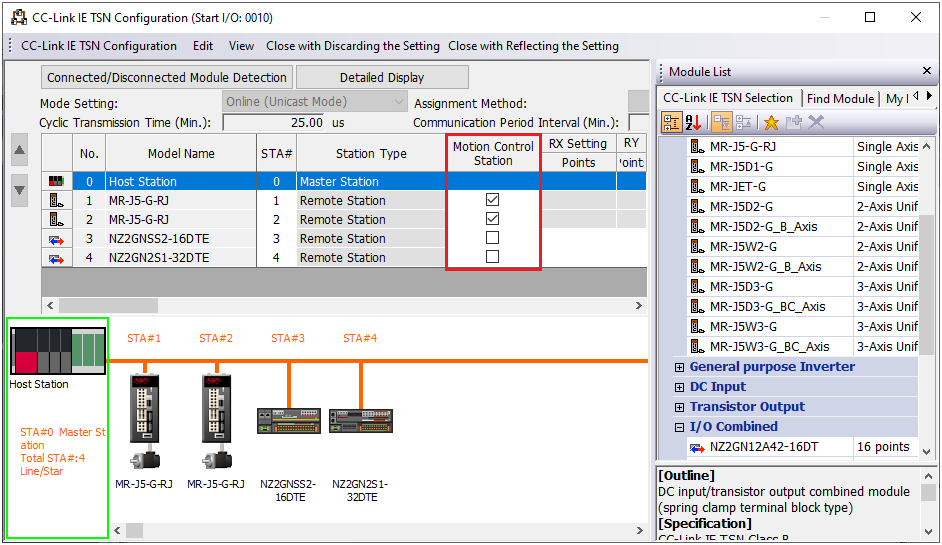Screen dimensions: 942x545
Task: Click the expand all tree icon in Module List
Action: pyautogui.click(x=722, y=123)
